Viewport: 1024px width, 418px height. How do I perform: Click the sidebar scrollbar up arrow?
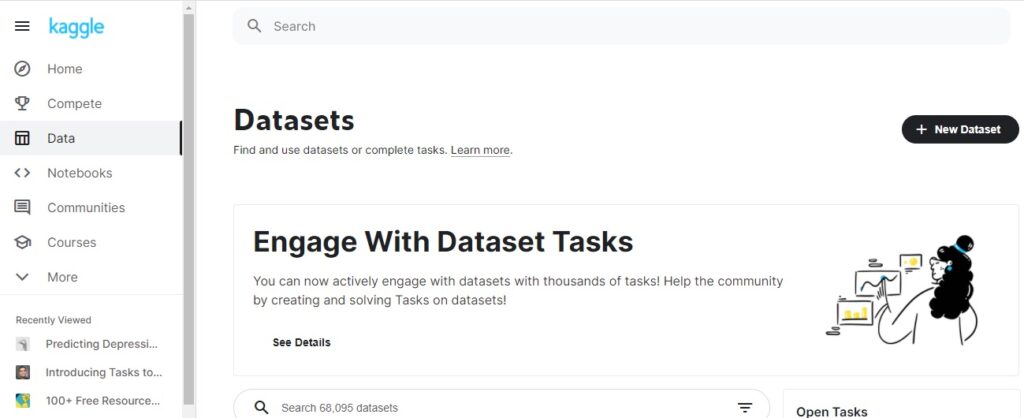point(189,8)
